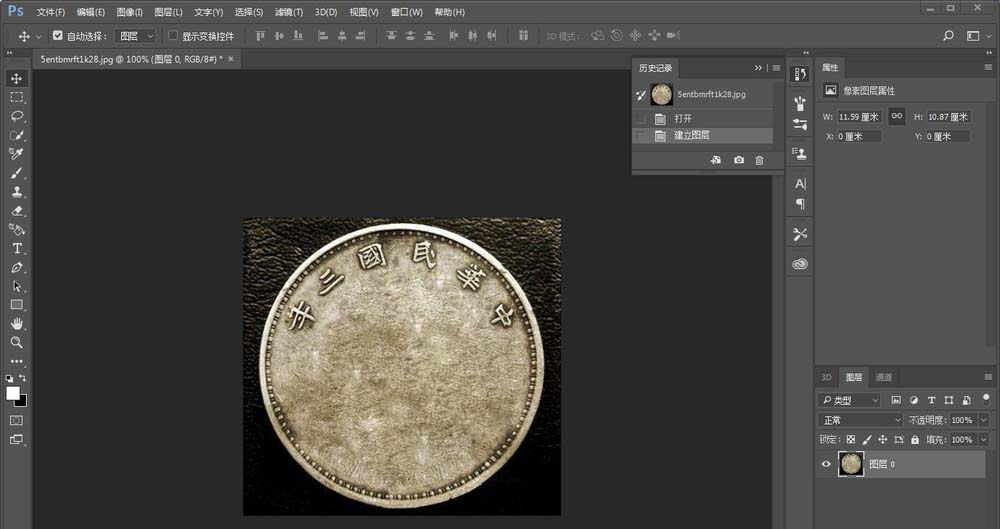
Task: Toggle the Auto-Select checkbox
Action: pyautogui.click(x=57, y=36)
